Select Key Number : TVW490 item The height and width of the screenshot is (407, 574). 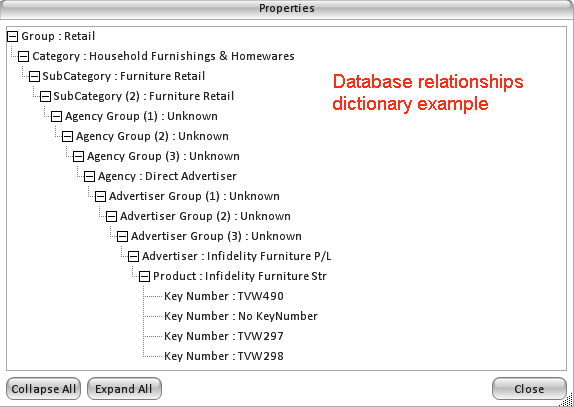(224, 296)
